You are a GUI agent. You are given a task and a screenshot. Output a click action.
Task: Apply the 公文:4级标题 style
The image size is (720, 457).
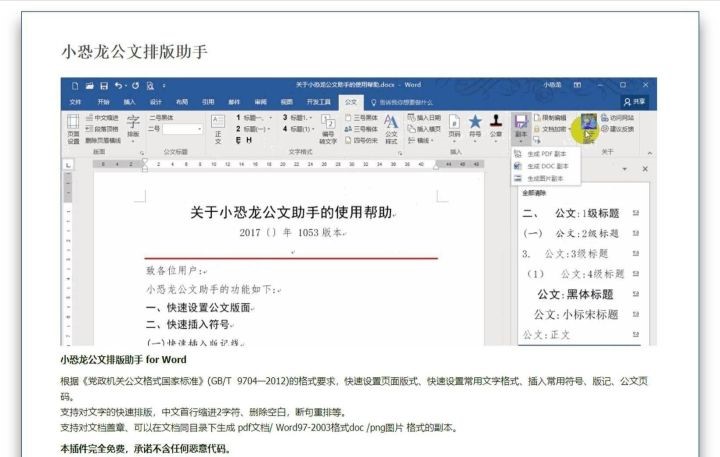(x=581, y=274)
